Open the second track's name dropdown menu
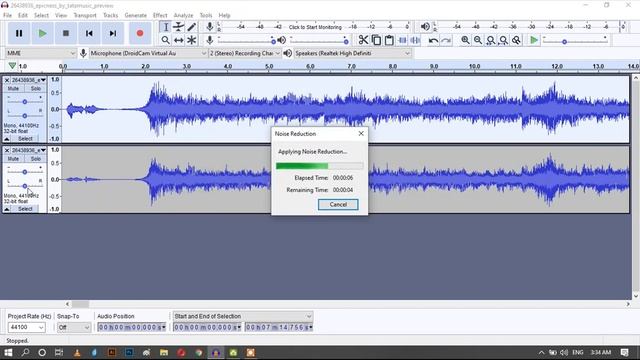This screenshot has width=640, height=360. (29, 150)
